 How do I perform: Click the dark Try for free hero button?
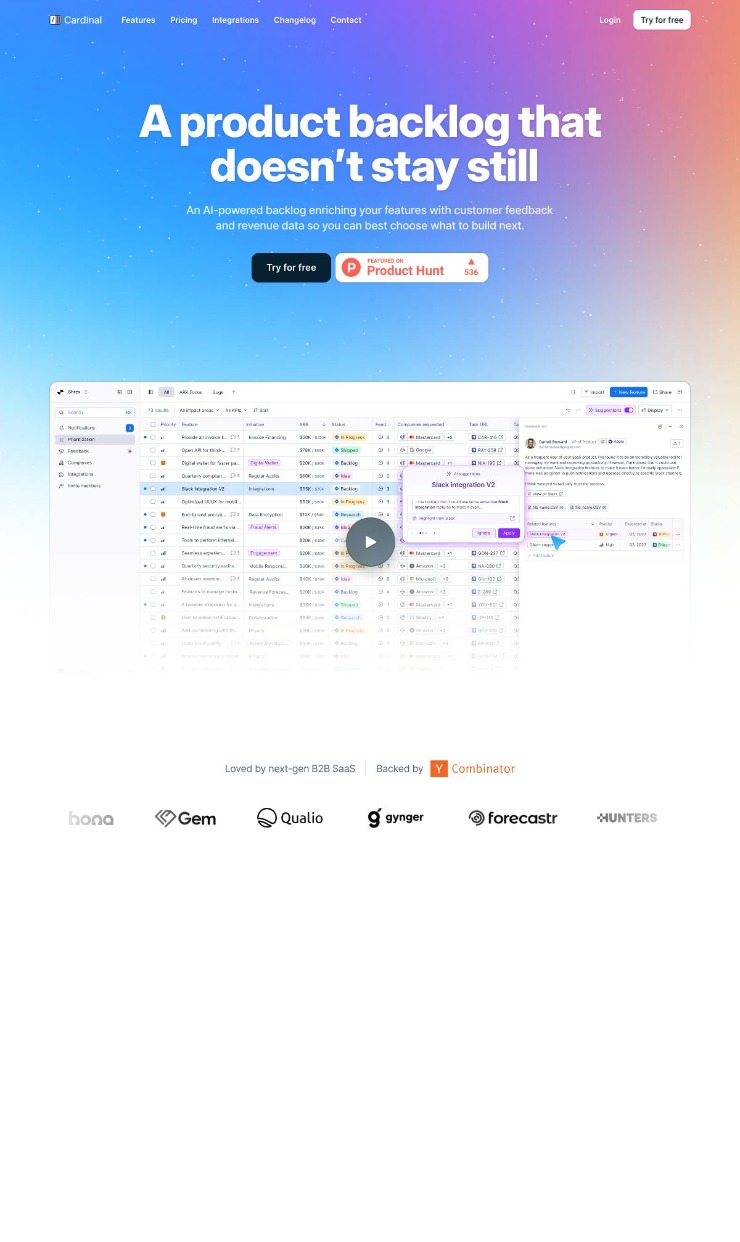coord(291,268)
